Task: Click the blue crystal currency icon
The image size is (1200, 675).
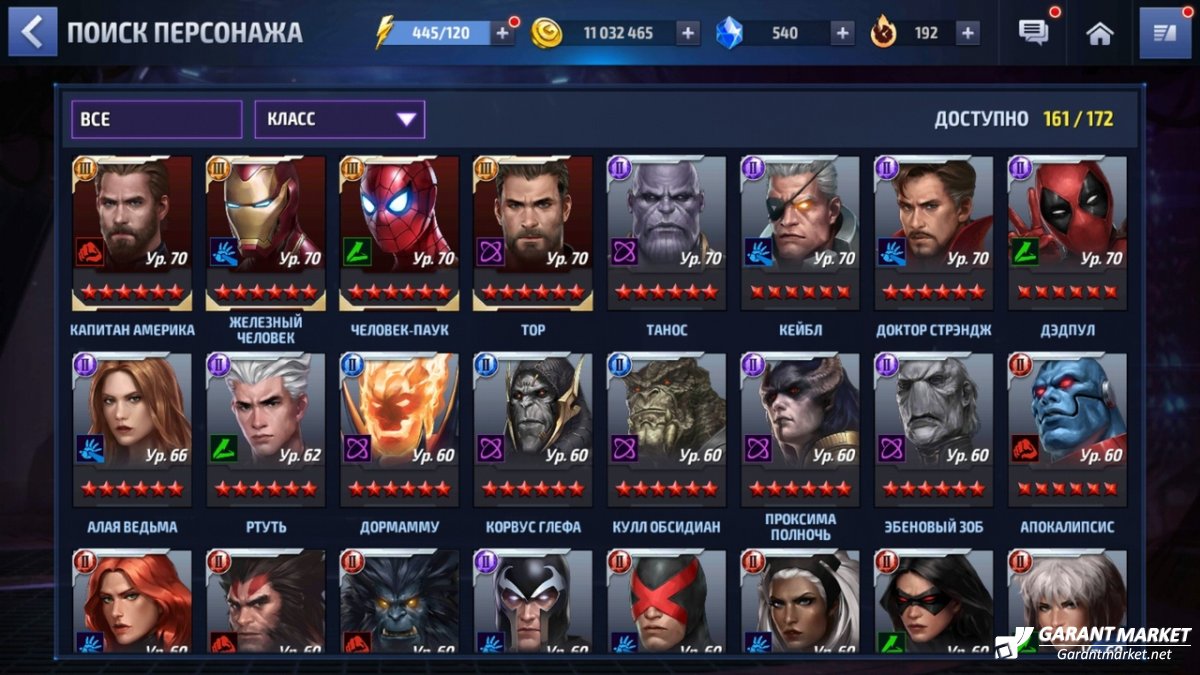Action: pos(730,33)
